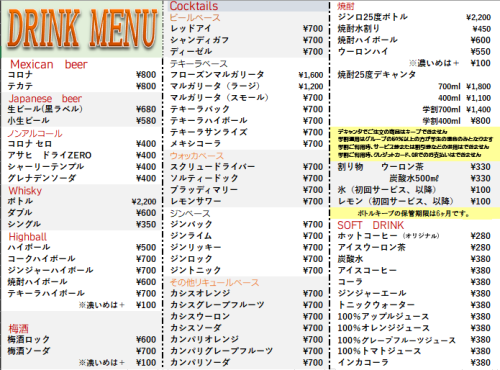Select the 'Whisky' heading

pos(25,191)
